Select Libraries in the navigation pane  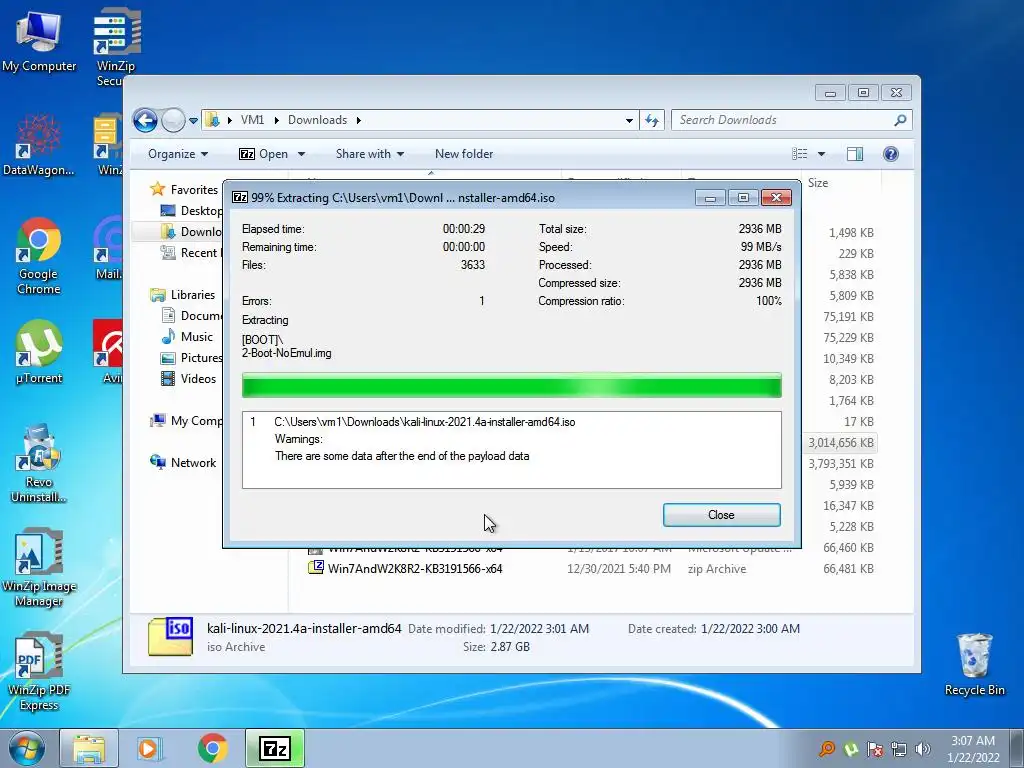click(184, 295)
